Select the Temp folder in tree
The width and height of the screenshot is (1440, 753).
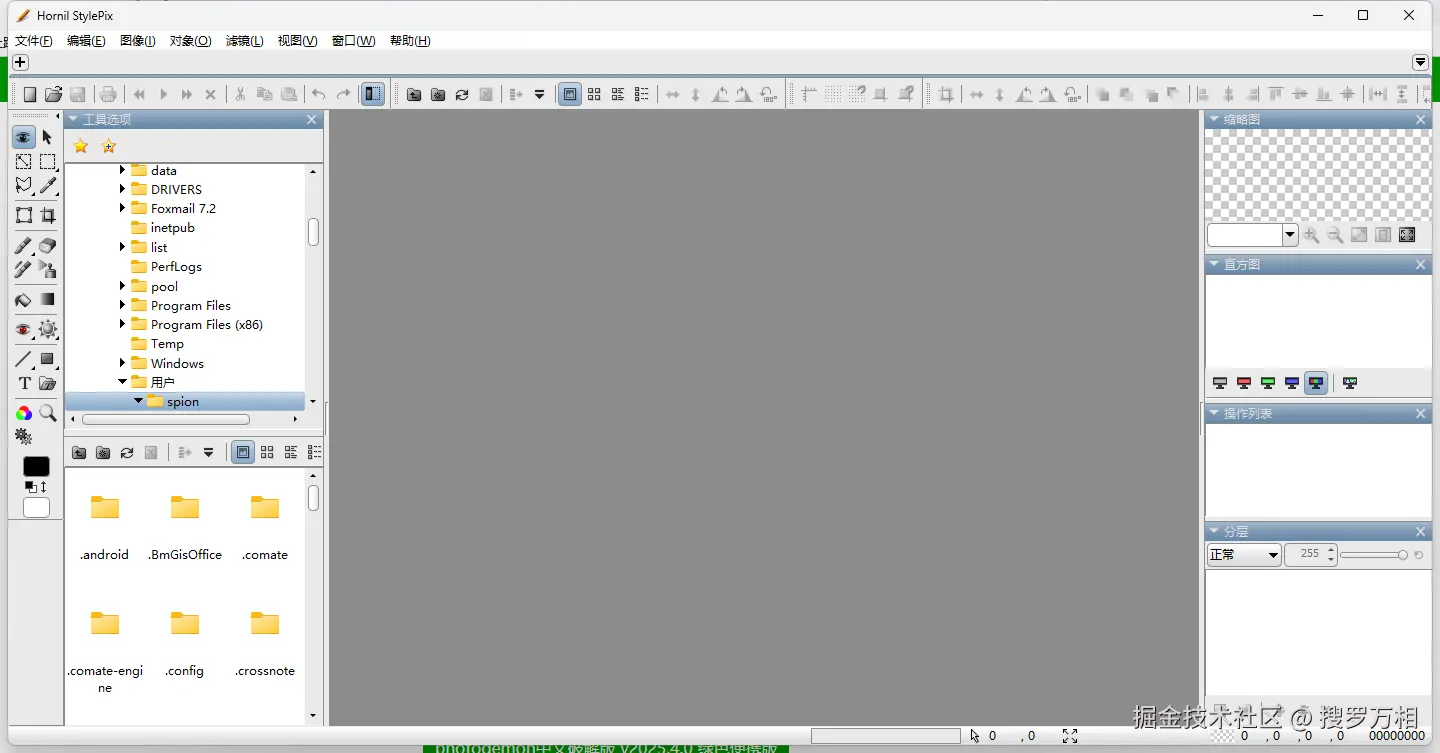(x=167, y=343)
